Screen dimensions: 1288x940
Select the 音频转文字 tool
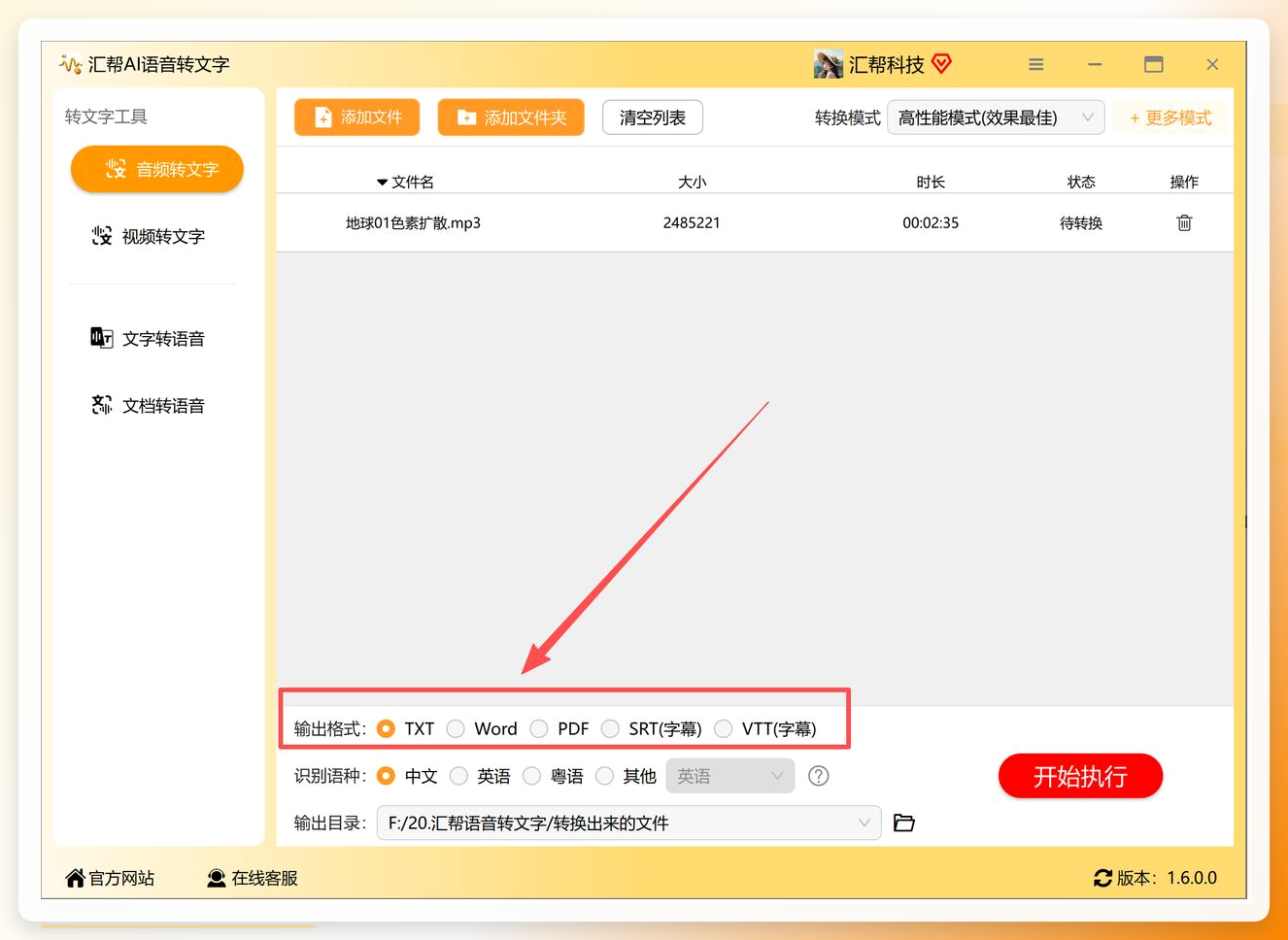pyautogui.click(x=157, y=169)
